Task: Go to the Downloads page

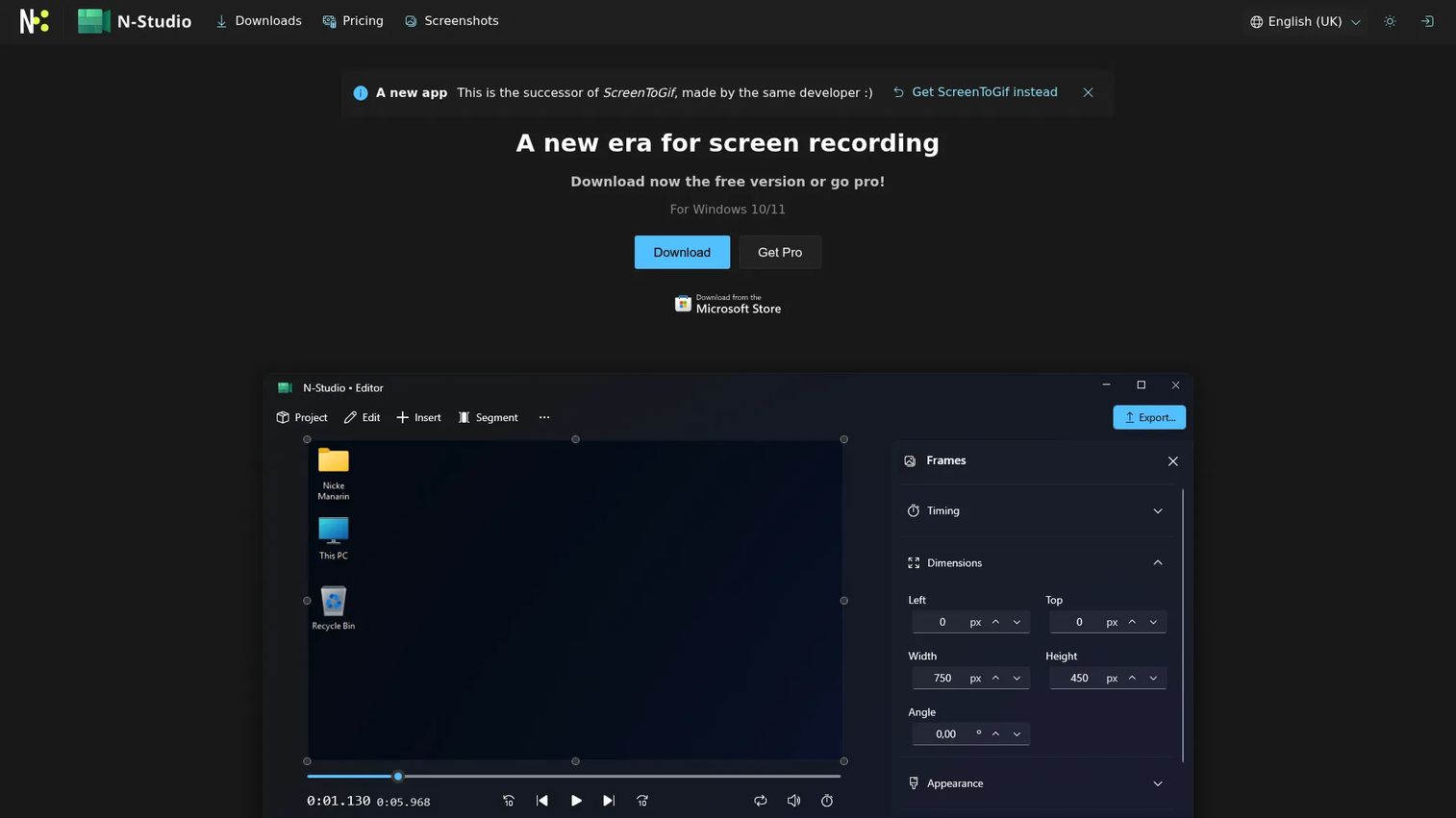Action: 259,21
